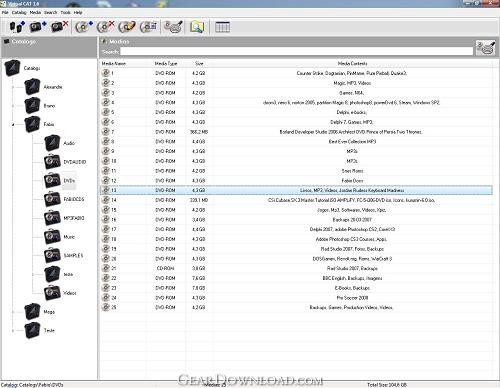
Task: Click the edit media disc icon with pencil
Action: point(127,27)
